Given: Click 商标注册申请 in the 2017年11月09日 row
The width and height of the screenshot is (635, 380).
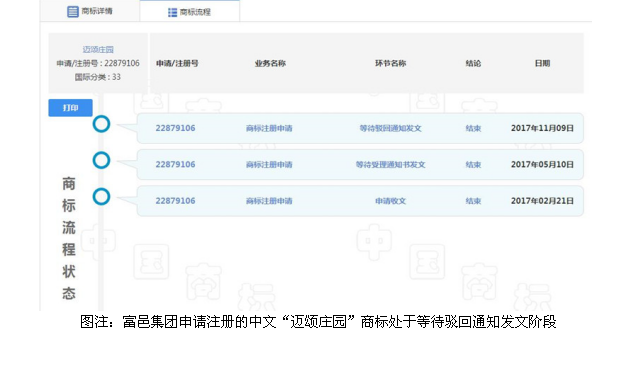Looking at the screenshot, I should (x=269, y=128).
